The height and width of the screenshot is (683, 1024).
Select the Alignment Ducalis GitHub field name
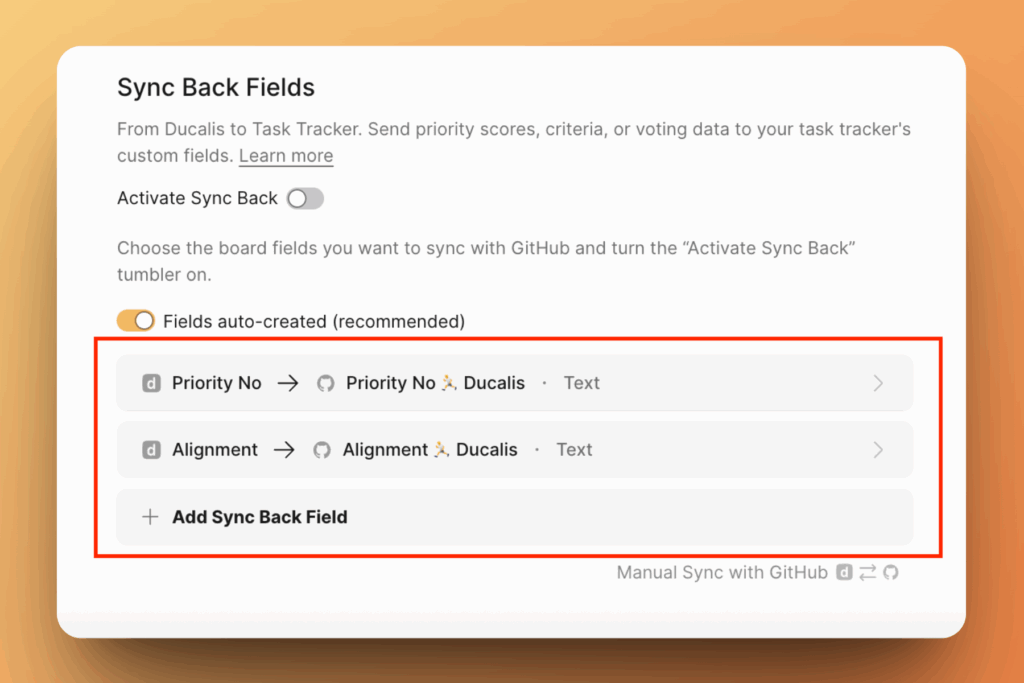point(430,450)
